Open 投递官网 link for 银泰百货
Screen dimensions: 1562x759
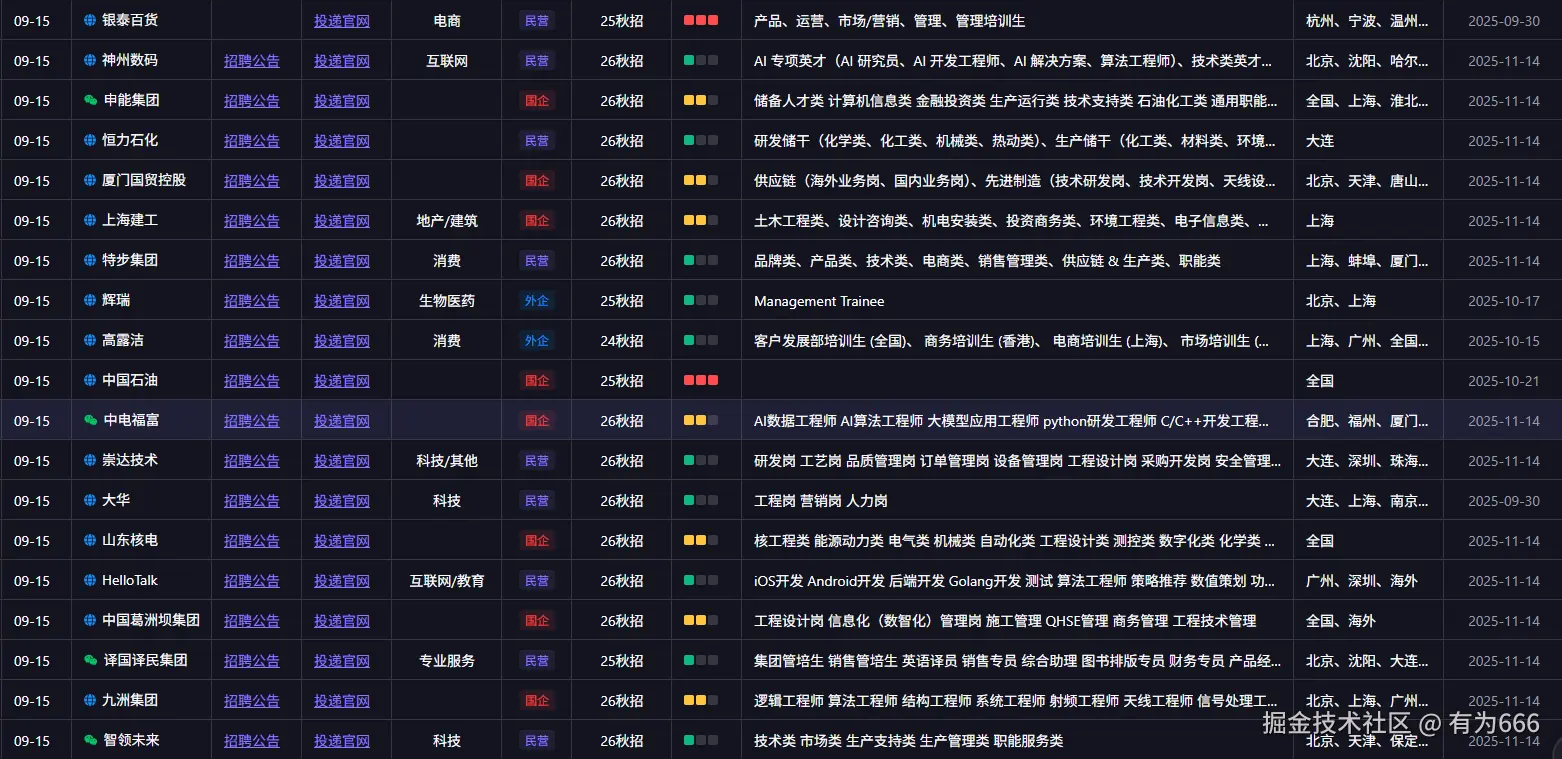click(342, 21)
